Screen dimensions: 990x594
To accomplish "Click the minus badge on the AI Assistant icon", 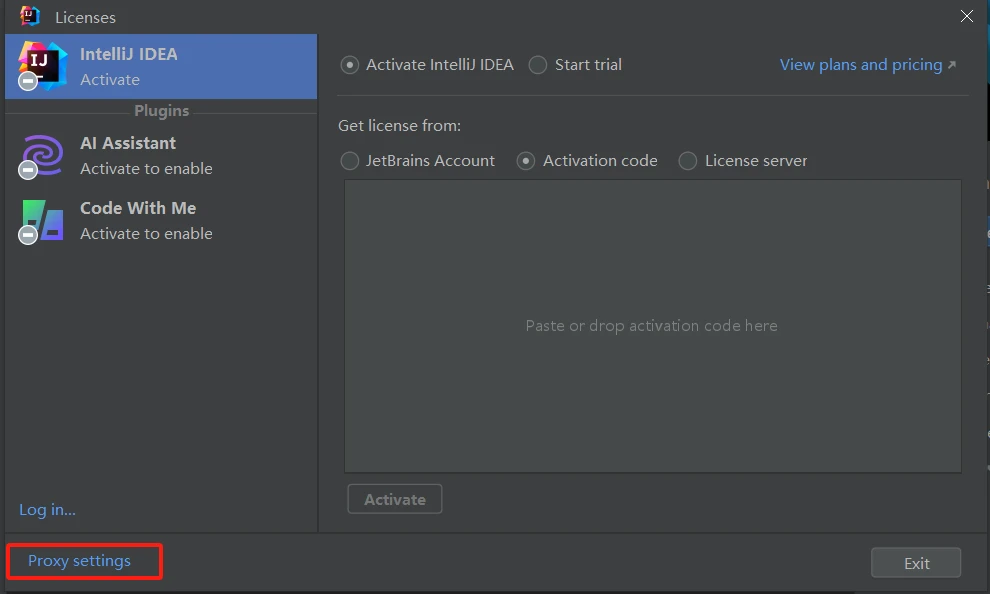I will point(28,170).
